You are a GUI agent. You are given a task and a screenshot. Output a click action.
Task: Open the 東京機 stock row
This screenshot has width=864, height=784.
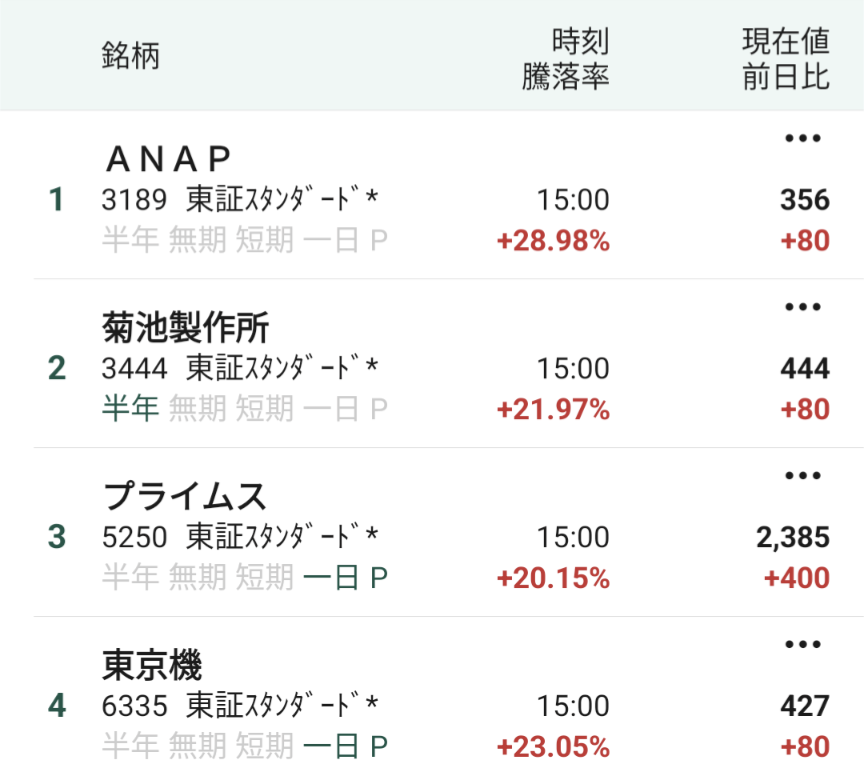[x=152, y=665]
